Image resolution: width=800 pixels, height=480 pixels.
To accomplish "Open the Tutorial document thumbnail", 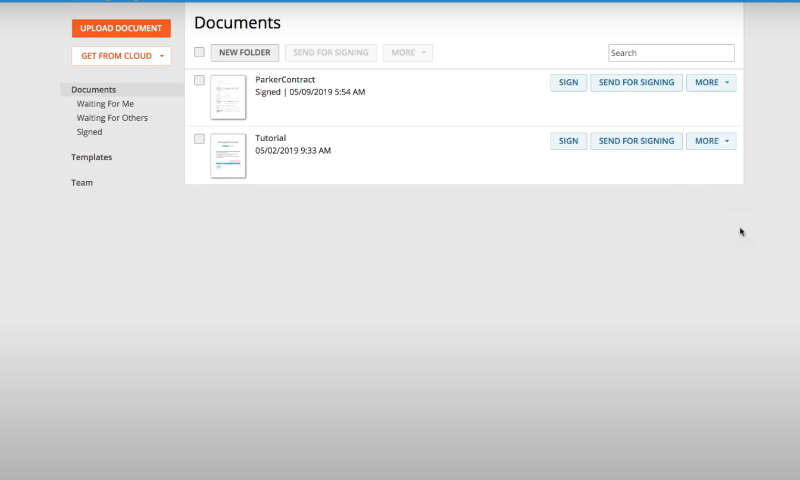I will tap(228, 156).
